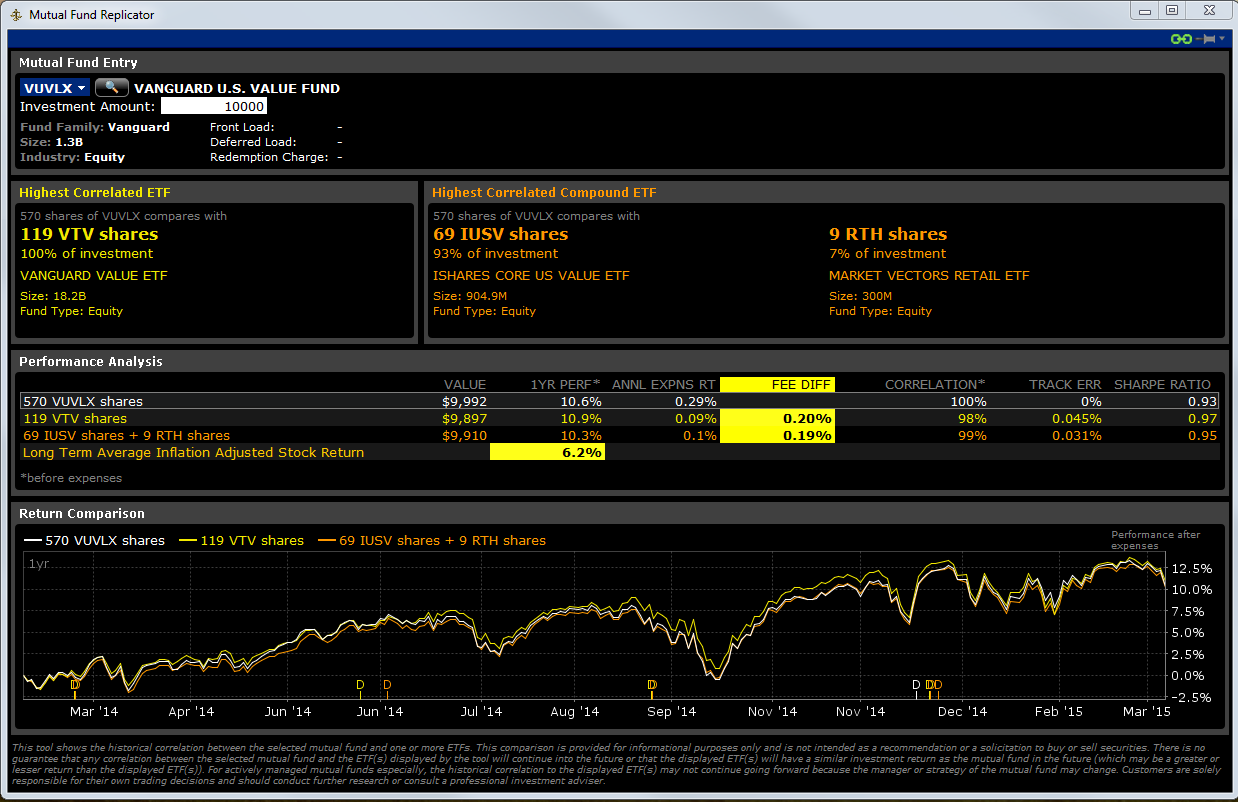Click the large 9 RTH shares heading
1238x802 pixels.
tap(888, 234)
